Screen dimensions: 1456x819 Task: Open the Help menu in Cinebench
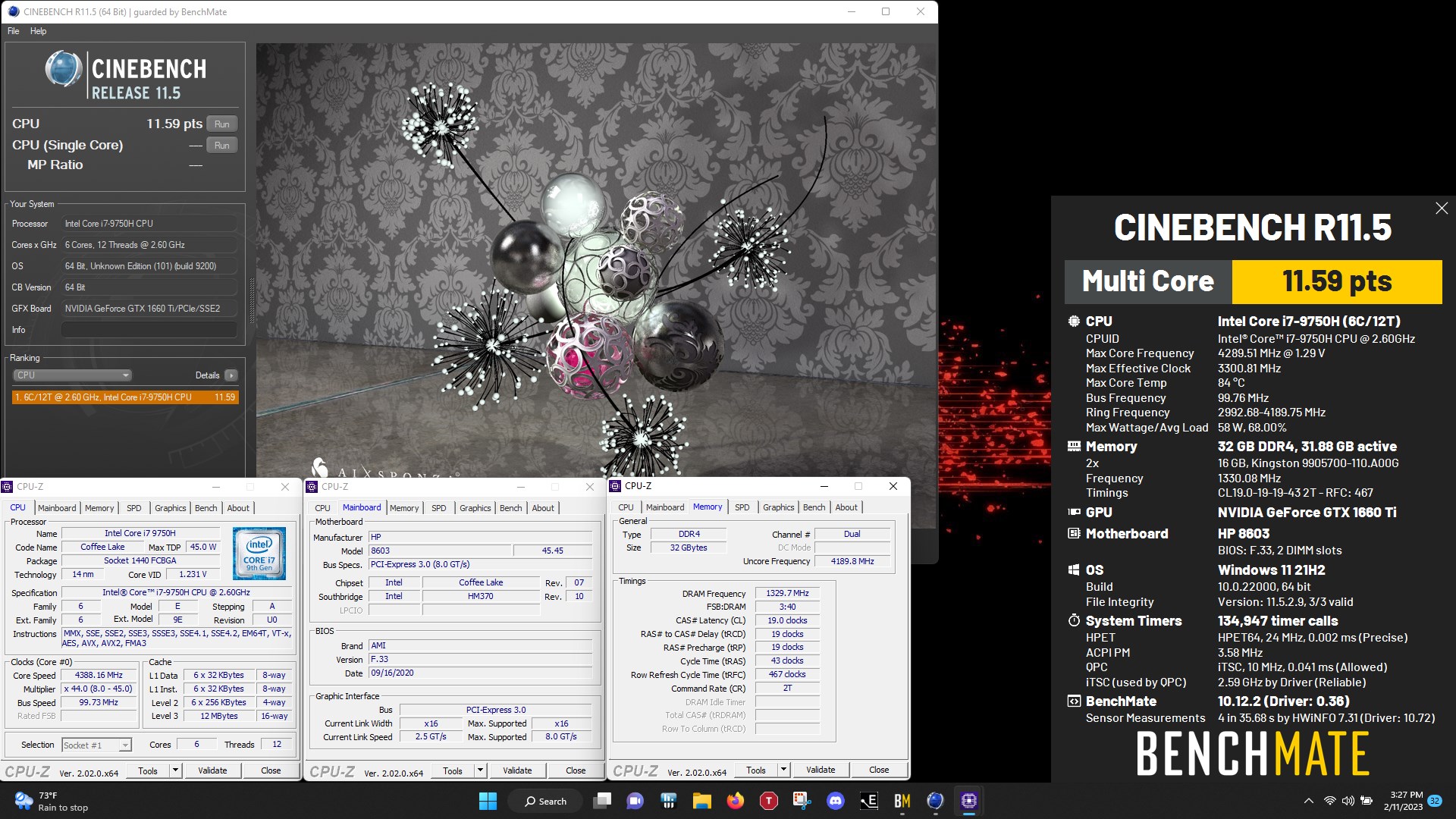pos(38,31)
